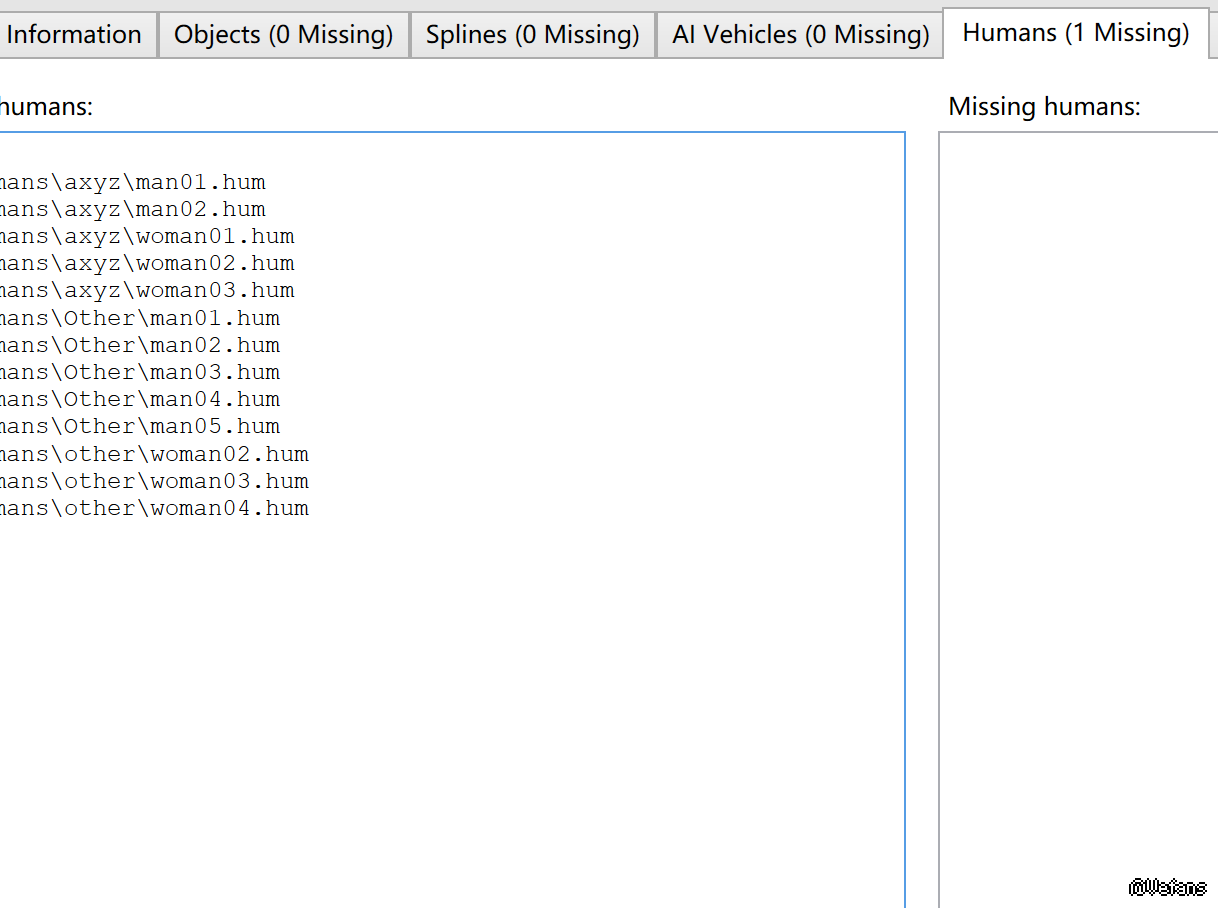Select axyz\woman01.hum in the humans list
The width and height of the screenshot is (1218, 908).
[147, 237]
